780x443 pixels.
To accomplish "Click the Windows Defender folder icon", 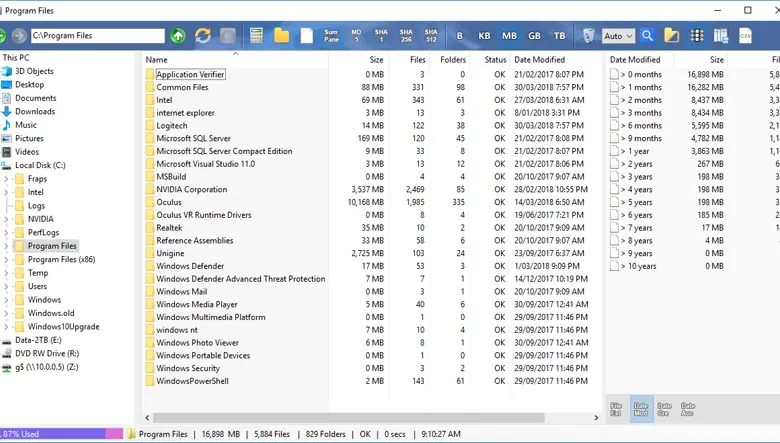I will click(150, 266).
